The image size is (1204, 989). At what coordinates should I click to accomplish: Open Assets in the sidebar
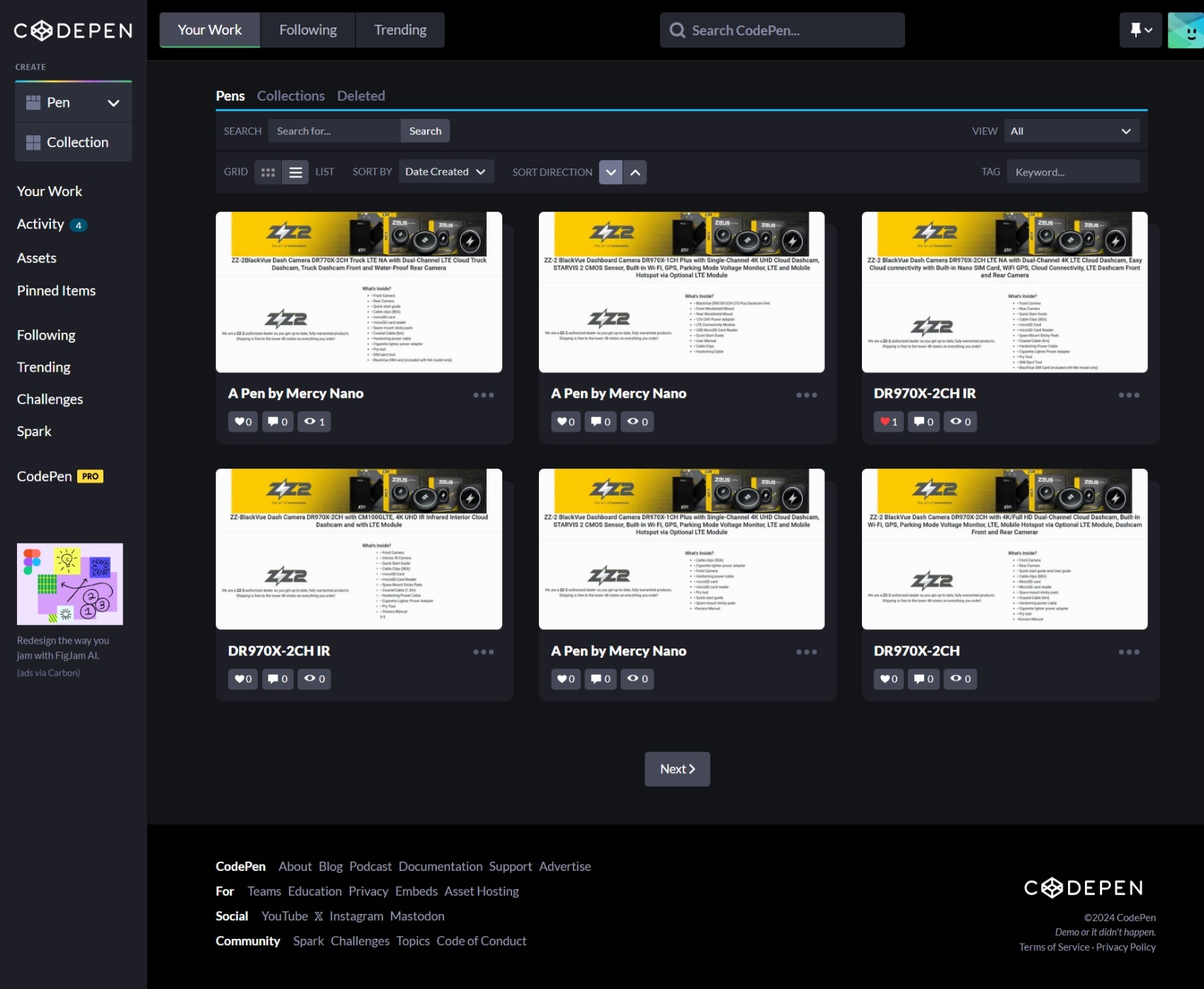pyautogui.click(x=37, y=258)
